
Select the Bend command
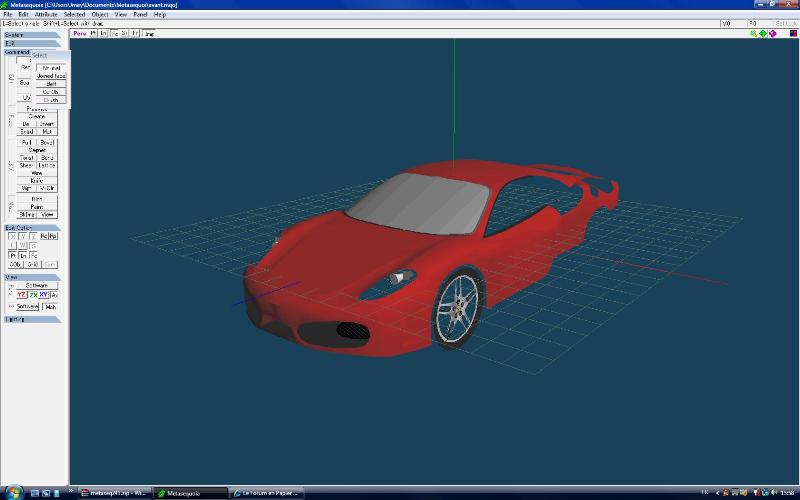(x=47, y=158)
